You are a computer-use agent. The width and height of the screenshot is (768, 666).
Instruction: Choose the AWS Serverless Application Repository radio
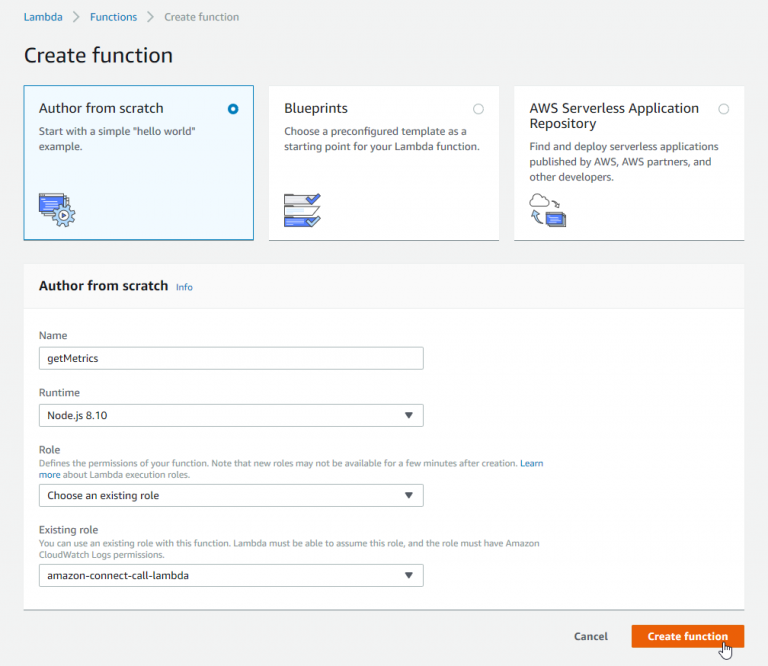click(x=723, y=109)
